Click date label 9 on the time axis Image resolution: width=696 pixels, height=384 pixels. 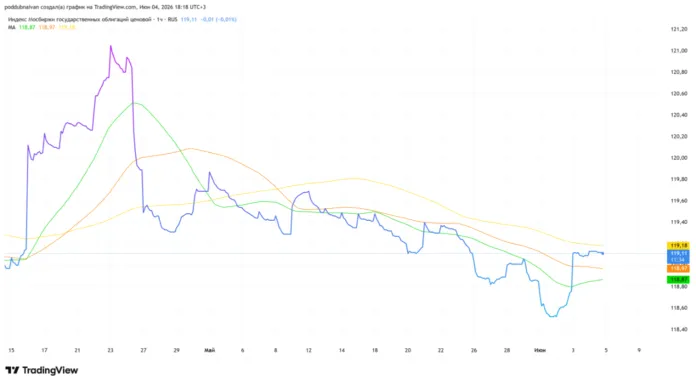[639, 350]
